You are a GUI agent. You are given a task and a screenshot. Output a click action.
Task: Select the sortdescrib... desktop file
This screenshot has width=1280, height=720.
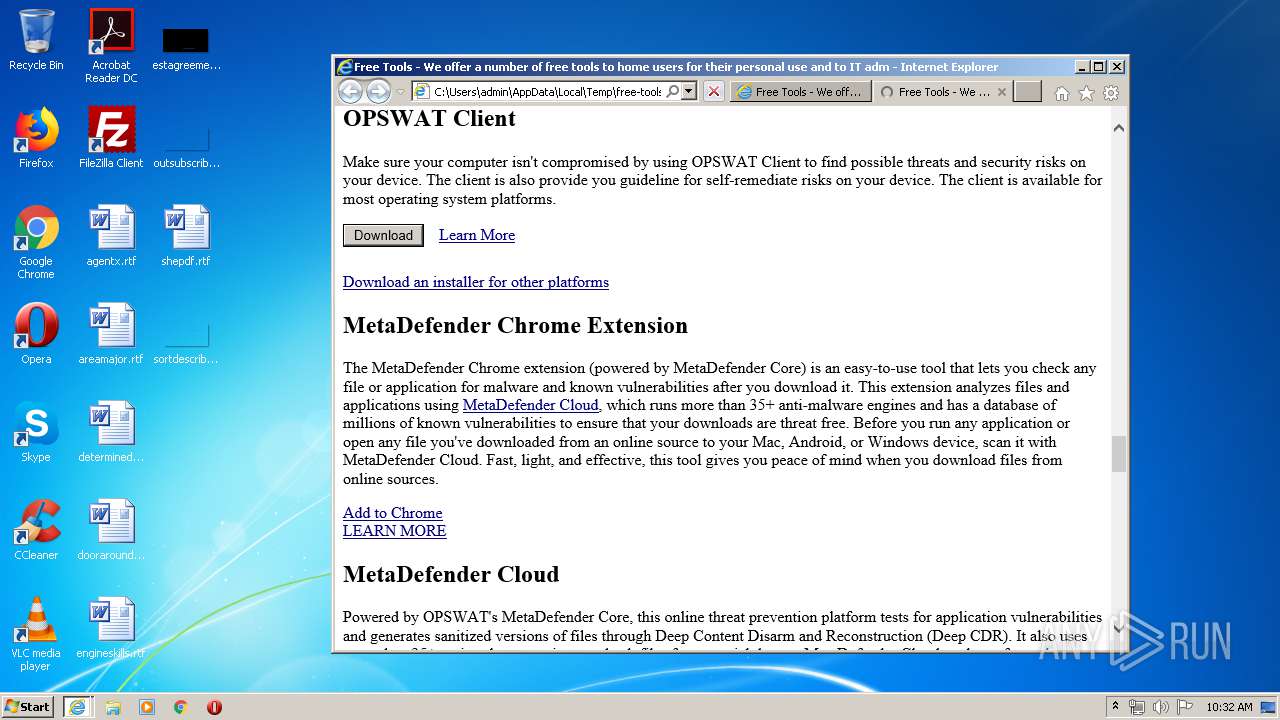click(186, 342)
